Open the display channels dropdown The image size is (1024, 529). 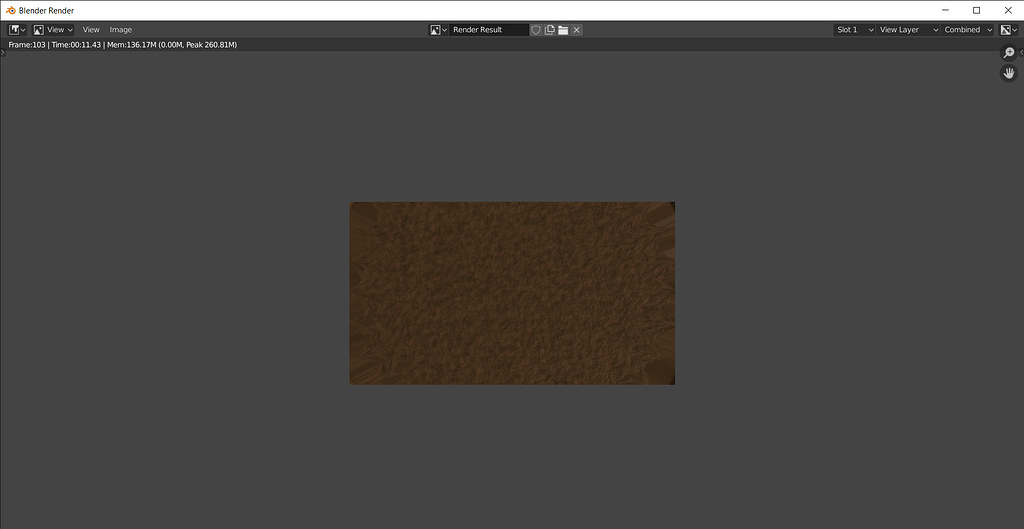[1009, 30]
